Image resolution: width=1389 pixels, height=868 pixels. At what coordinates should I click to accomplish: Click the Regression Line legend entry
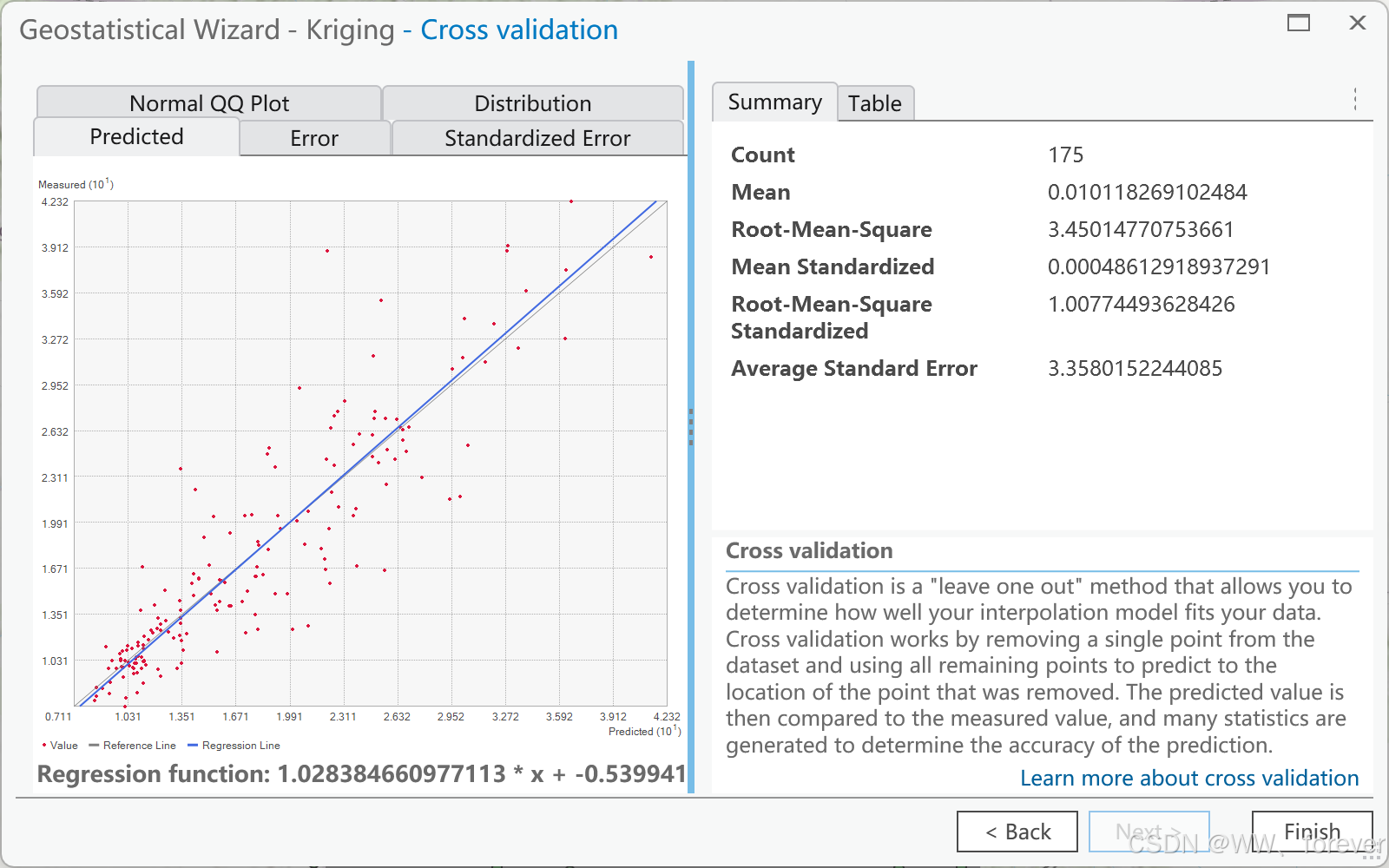(234, 746)
